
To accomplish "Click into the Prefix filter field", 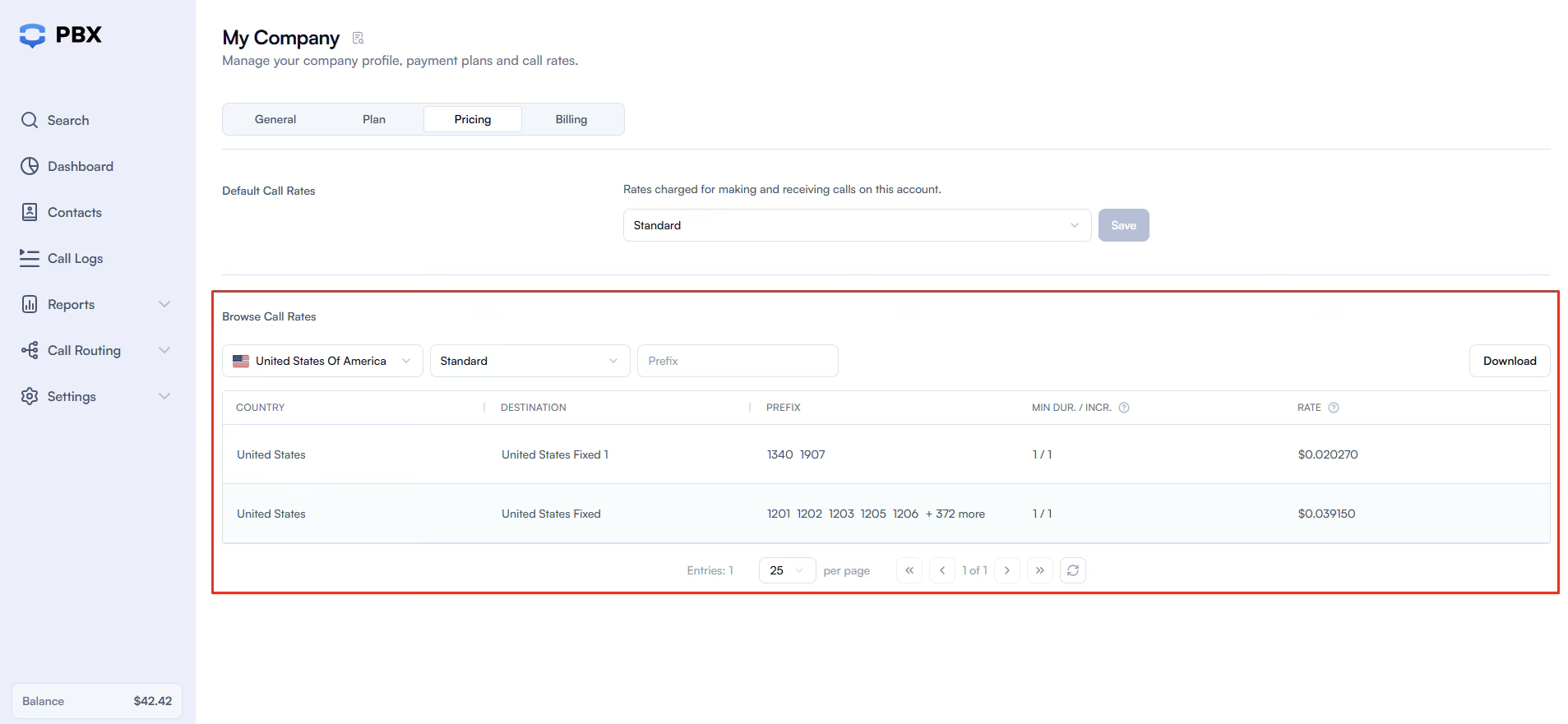I will click(x=738, y=361).
